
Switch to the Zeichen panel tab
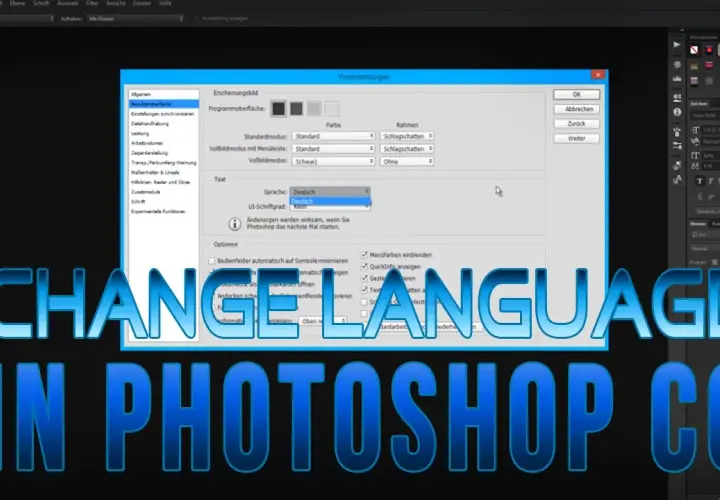click(698, 104)
